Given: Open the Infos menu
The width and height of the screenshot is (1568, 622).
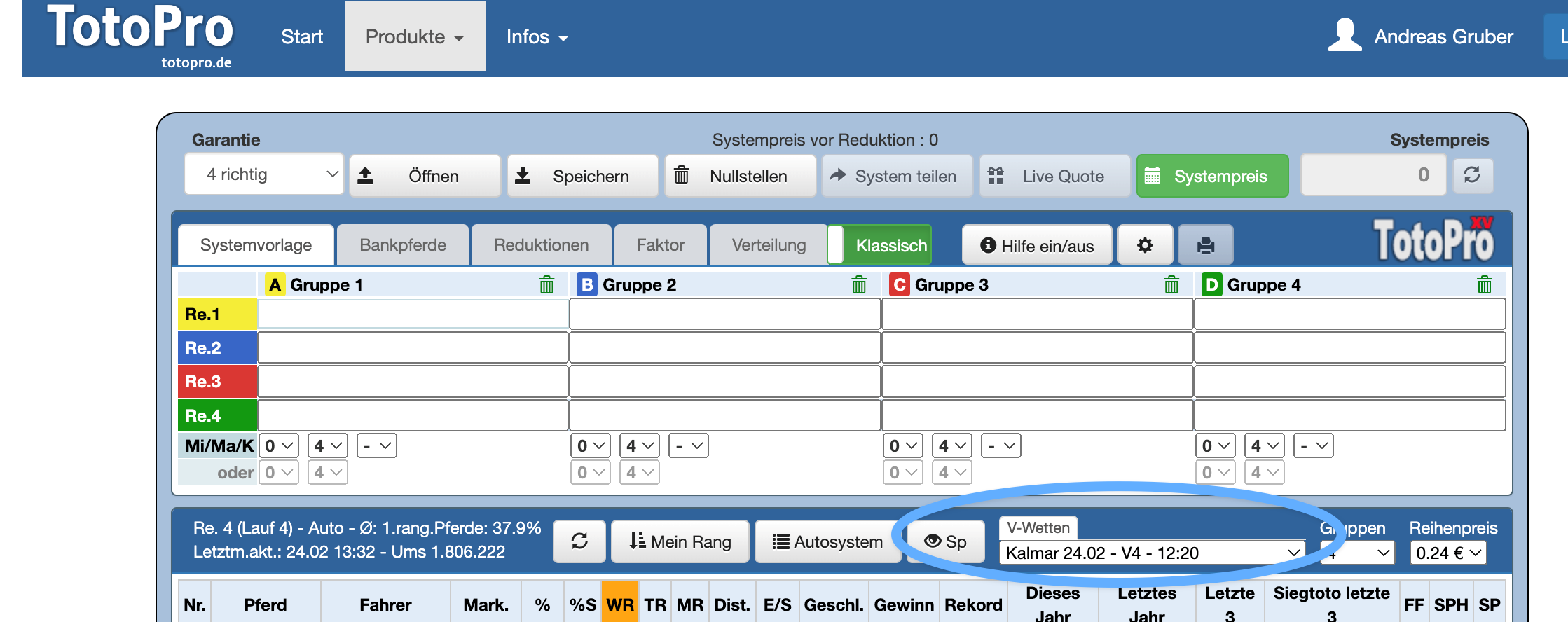Looking at the screenshot, I should click(x=537, y=36).
